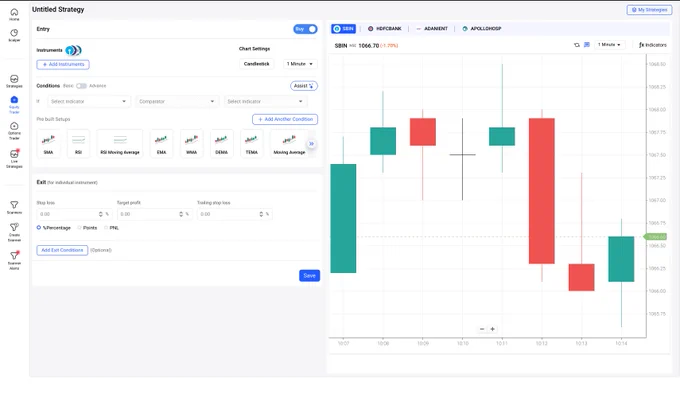680x398 pixels.
Task: Open Options Trader in the sidebar
Action: pyautogui.click(x=14, y=130)
